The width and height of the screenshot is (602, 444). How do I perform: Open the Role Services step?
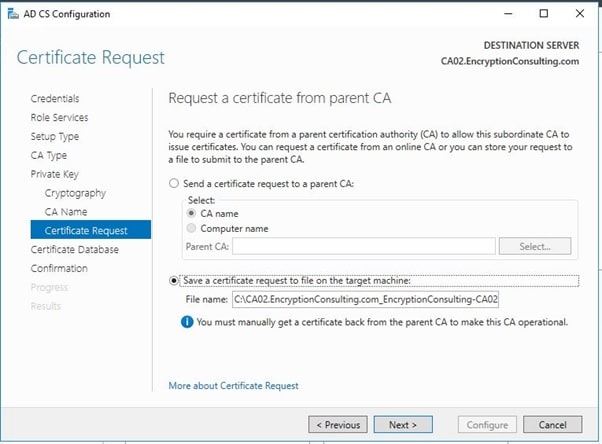click(59, 118)
